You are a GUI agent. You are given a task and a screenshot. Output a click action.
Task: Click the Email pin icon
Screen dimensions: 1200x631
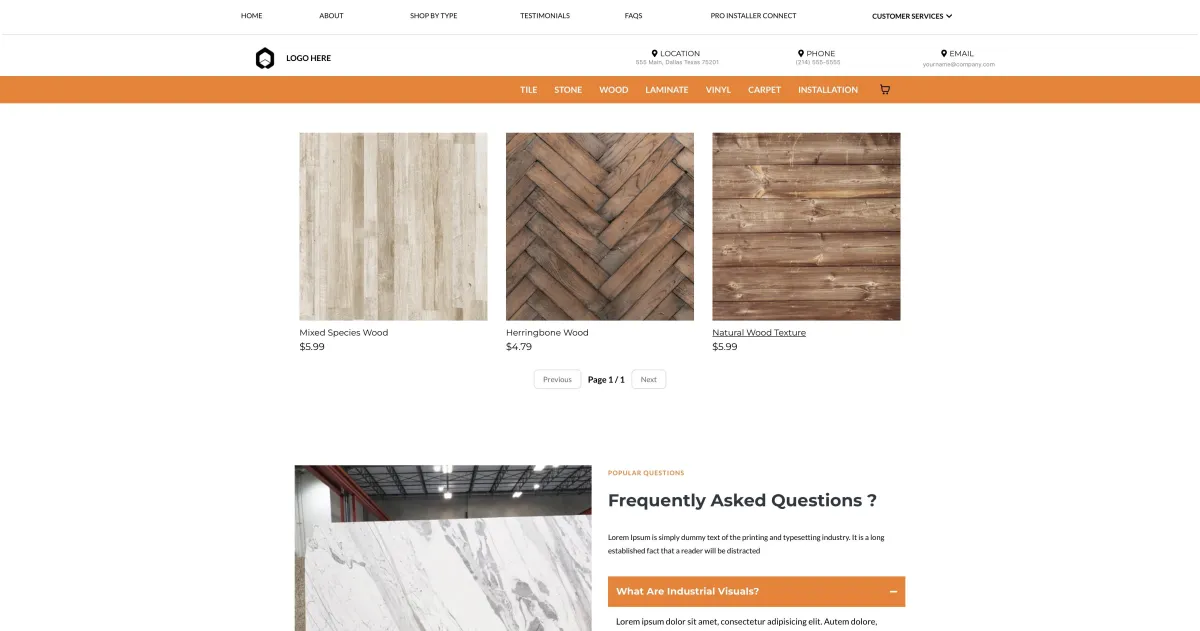944,54
